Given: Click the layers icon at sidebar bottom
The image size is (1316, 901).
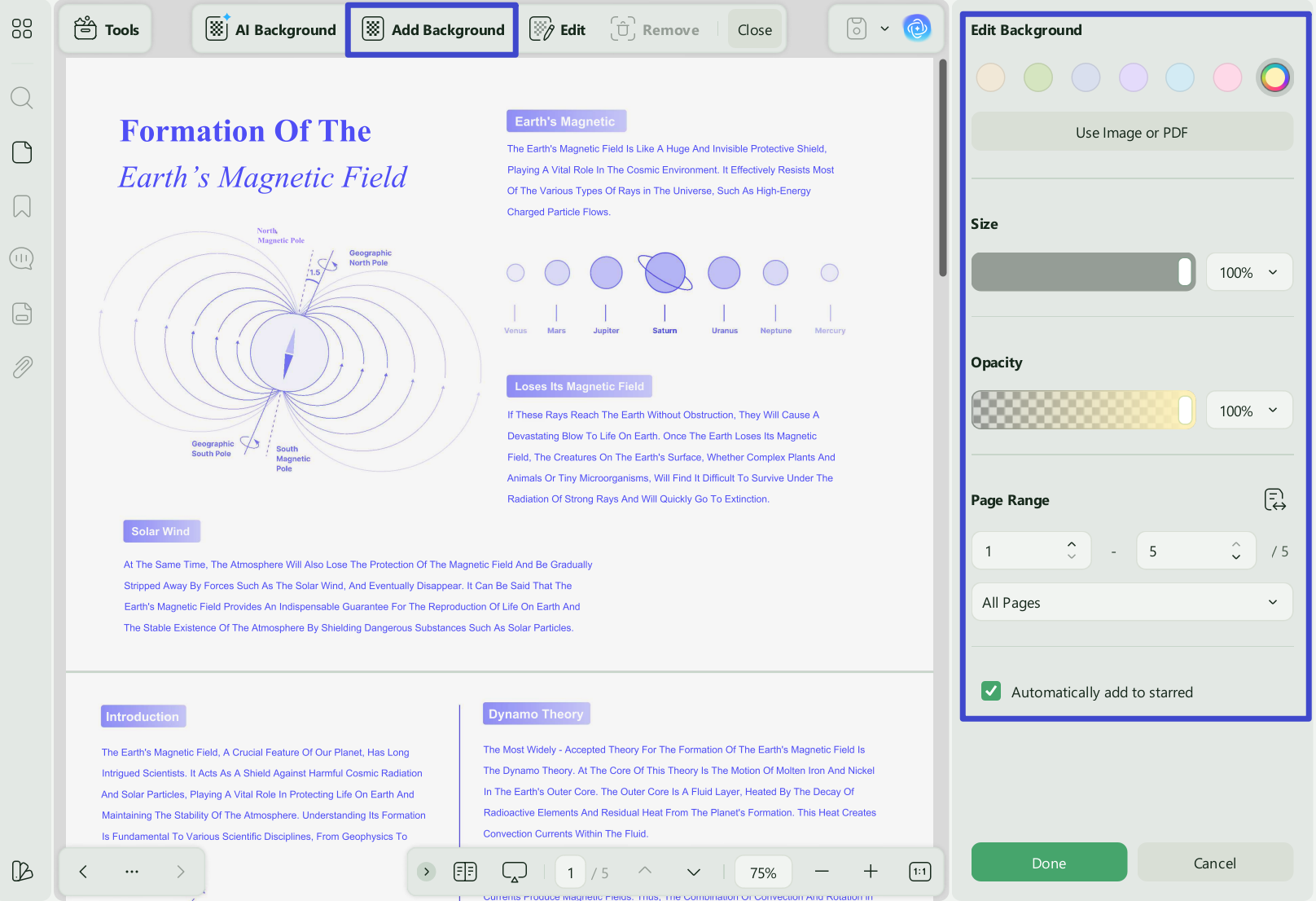Looking at the screenshot, I should point(22,871).
